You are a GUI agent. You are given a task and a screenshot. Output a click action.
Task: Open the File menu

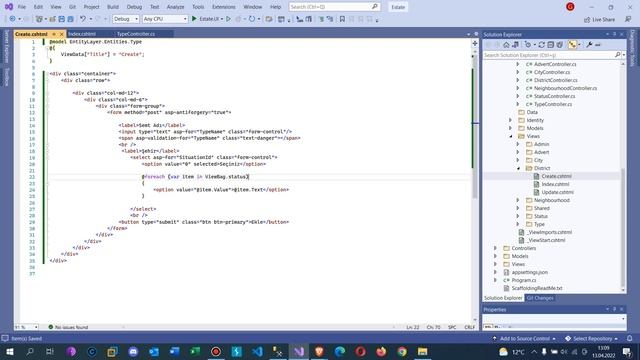[x=22, y=7]
